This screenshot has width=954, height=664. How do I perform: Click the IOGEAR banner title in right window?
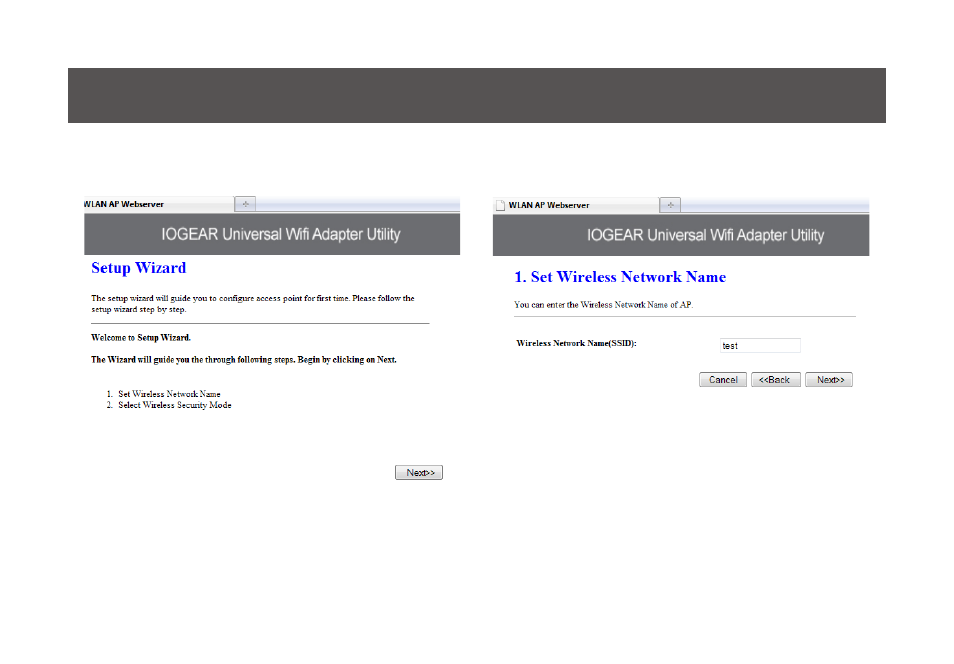point(705,236)
